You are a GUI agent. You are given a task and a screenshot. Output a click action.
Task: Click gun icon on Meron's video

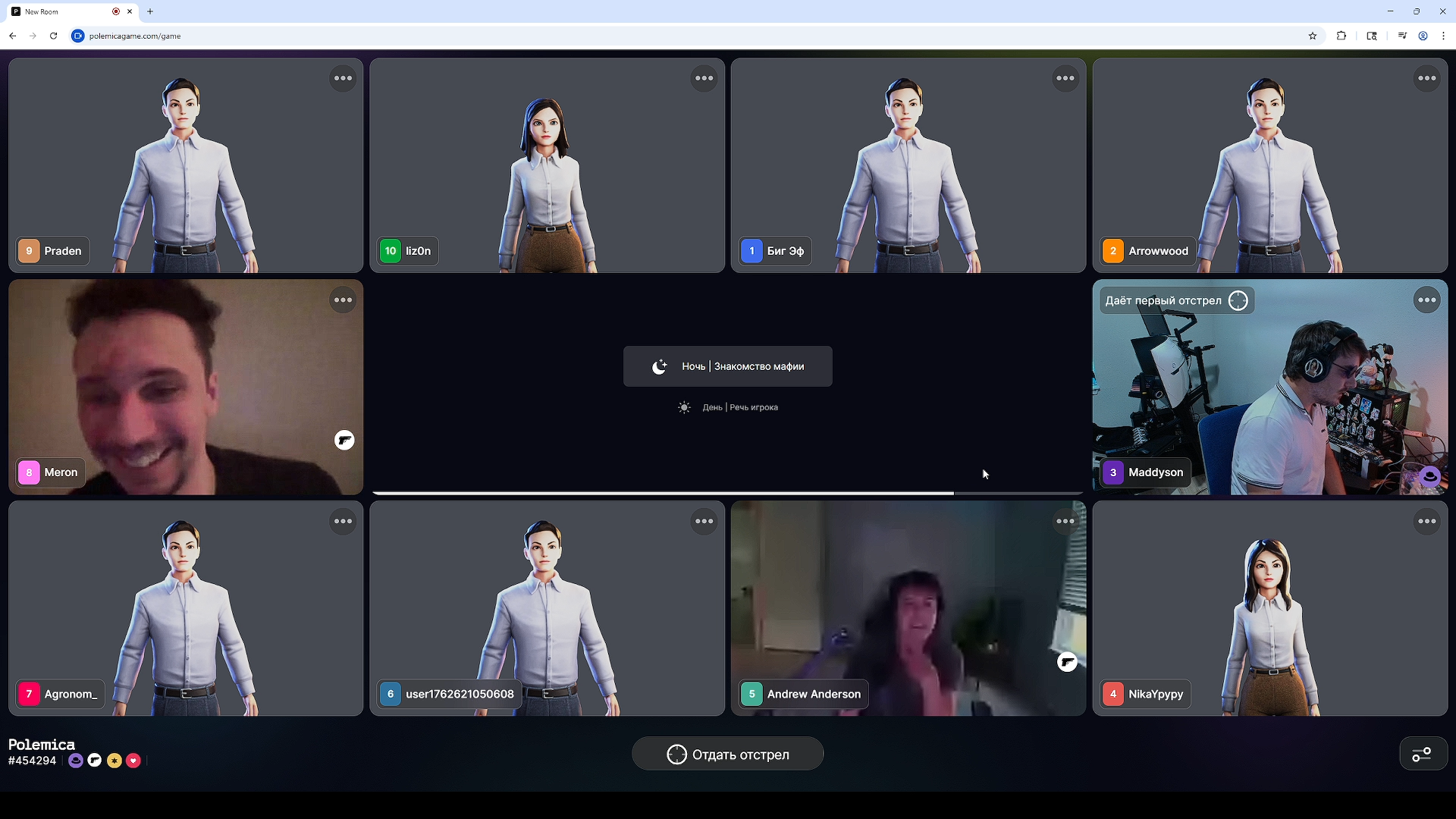344,441
